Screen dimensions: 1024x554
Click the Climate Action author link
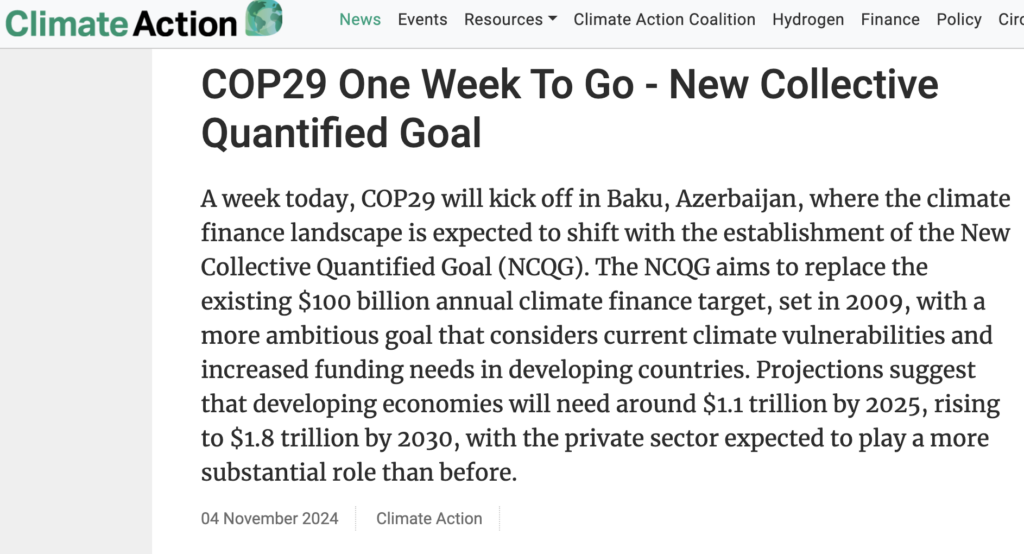point(429,518)
